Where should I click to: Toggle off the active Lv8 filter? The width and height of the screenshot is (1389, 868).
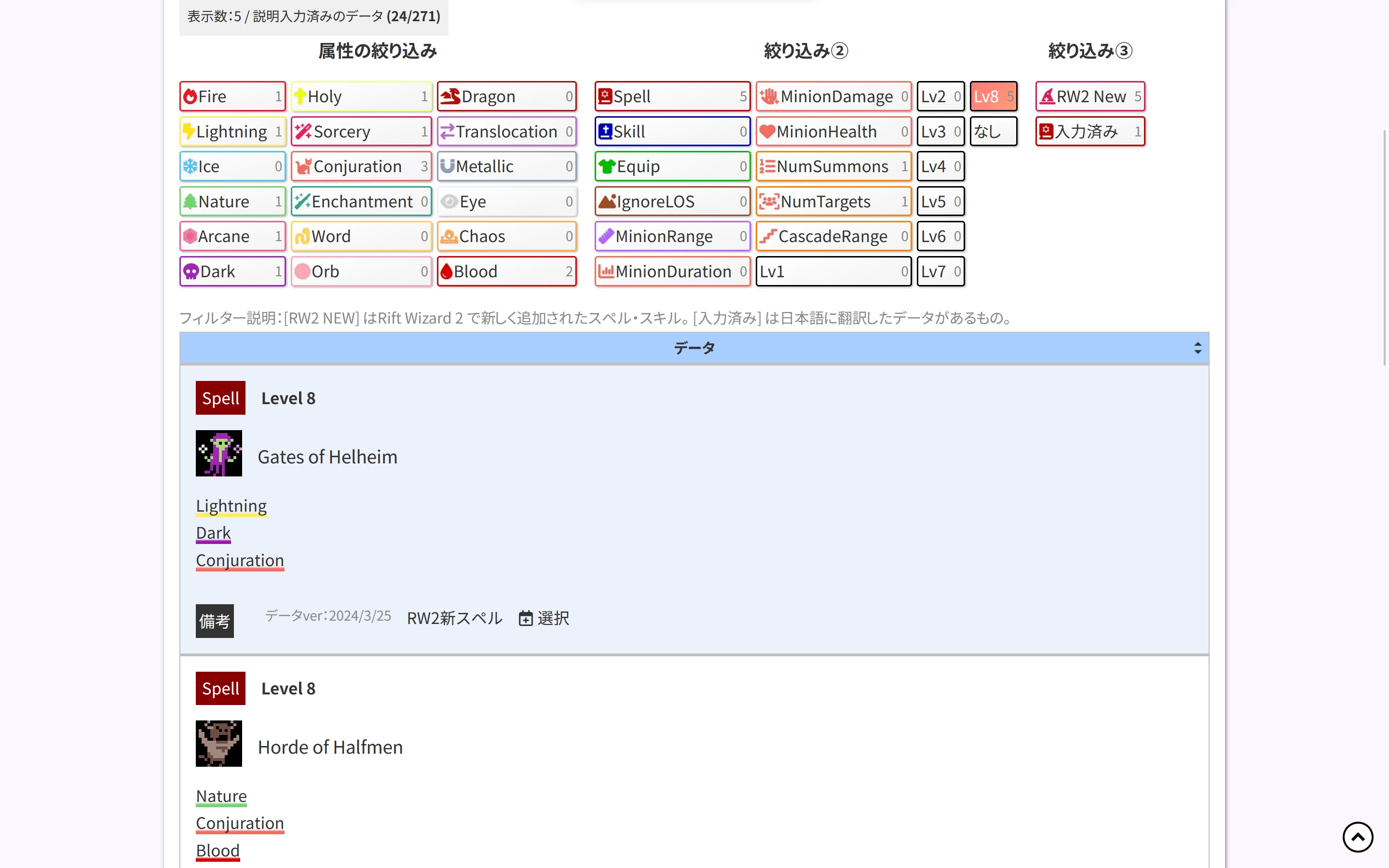click(993, 96)
